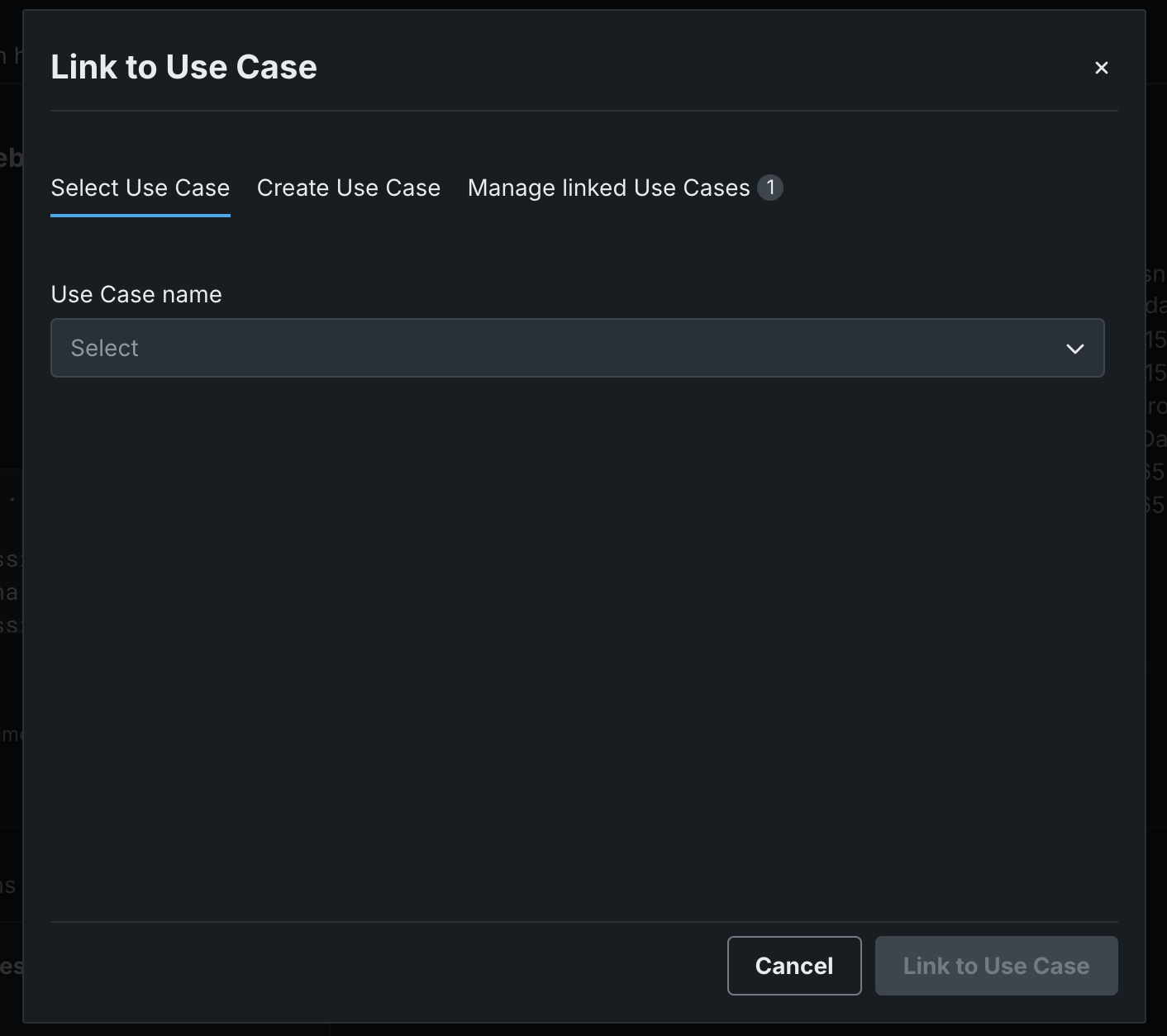Expand the Use Case selection combo box

(x=577, y=348)
